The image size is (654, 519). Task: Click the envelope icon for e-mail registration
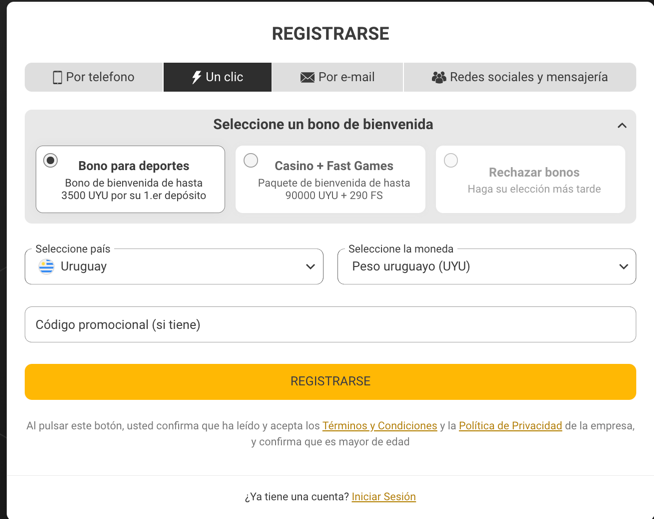[x=307, y=78]
